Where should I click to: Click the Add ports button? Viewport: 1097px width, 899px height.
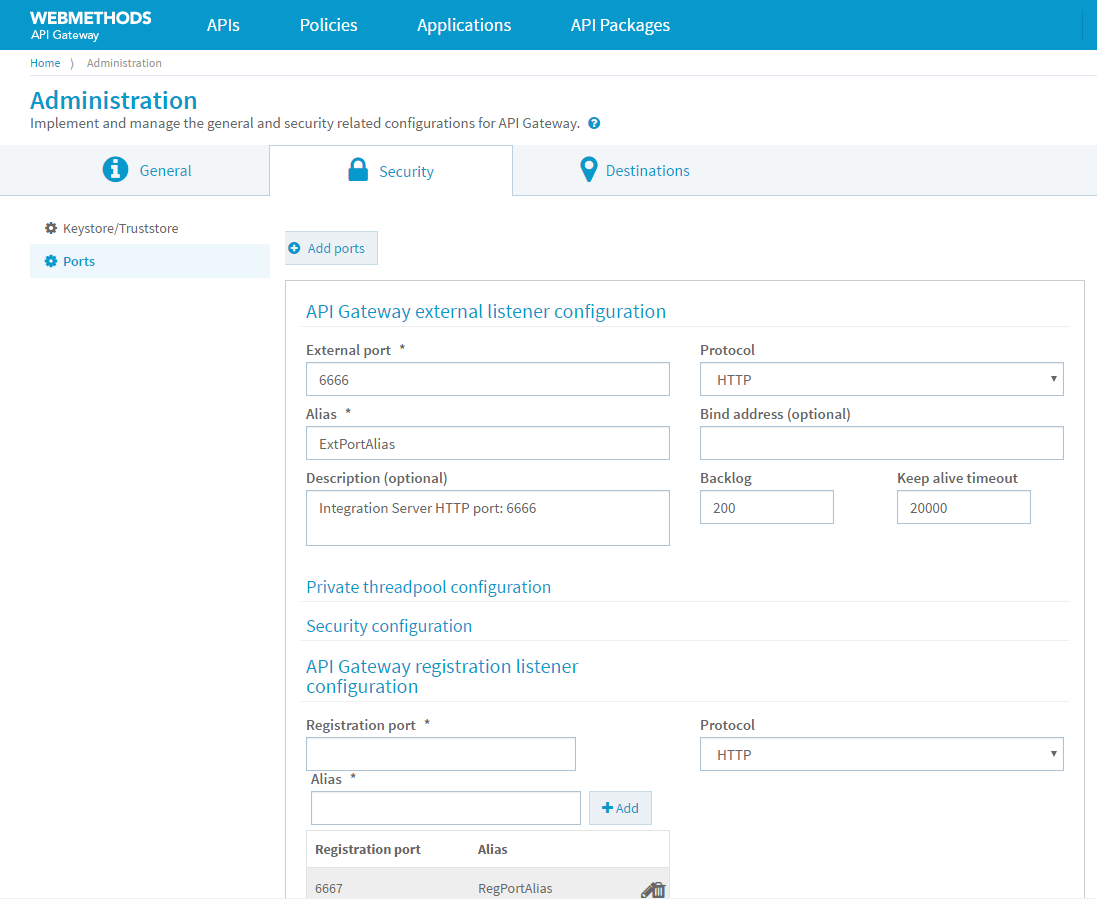coord(331,247)
